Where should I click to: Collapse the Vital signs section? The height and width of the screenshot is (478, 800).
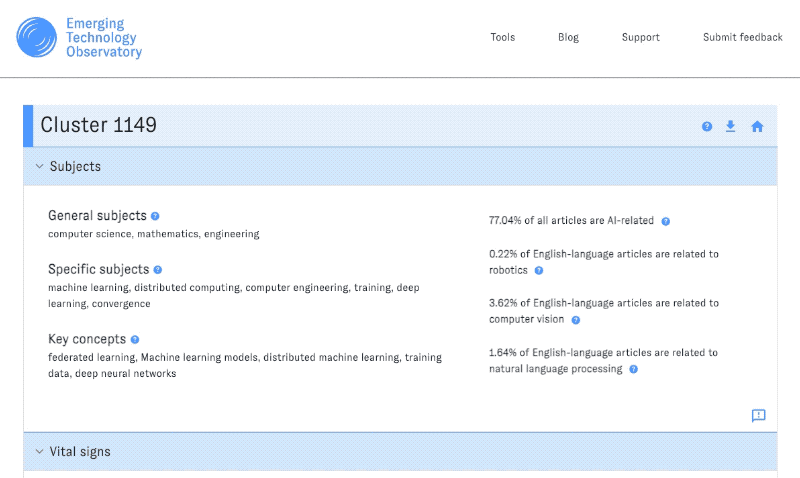click(x=39, y=452)
